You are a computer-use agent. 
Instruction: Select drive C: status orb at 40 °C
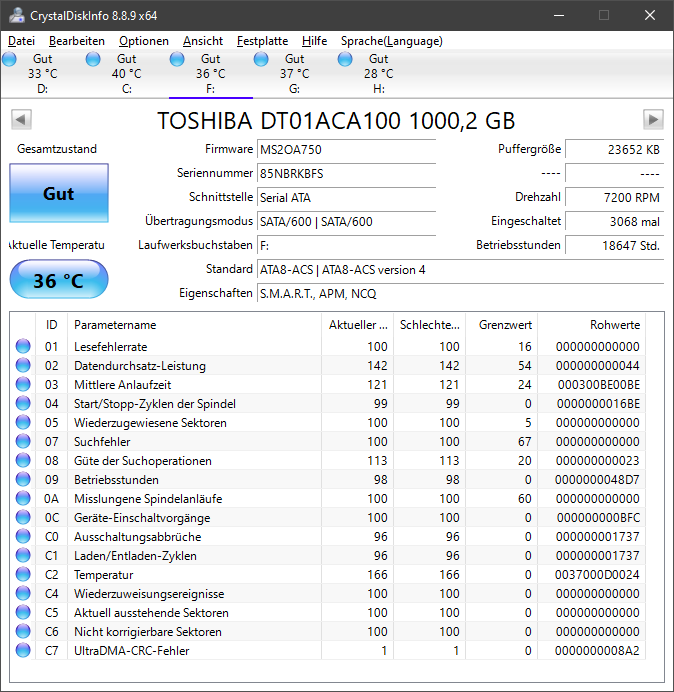coord(93,59)
